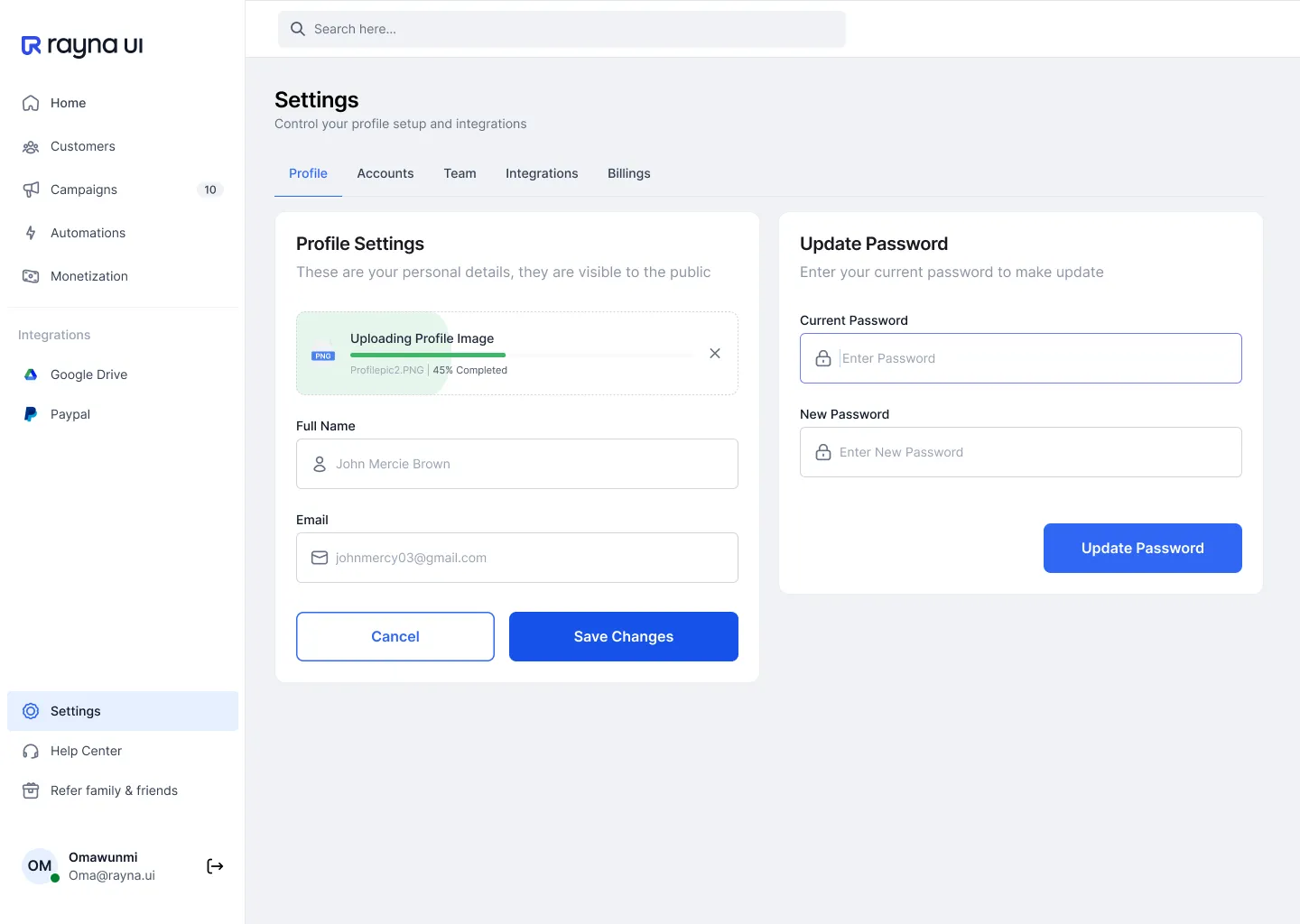The width and height of the screenshot is (1300, 924).
Task: Open the Billings tab
Action: (x=628, y=173)
